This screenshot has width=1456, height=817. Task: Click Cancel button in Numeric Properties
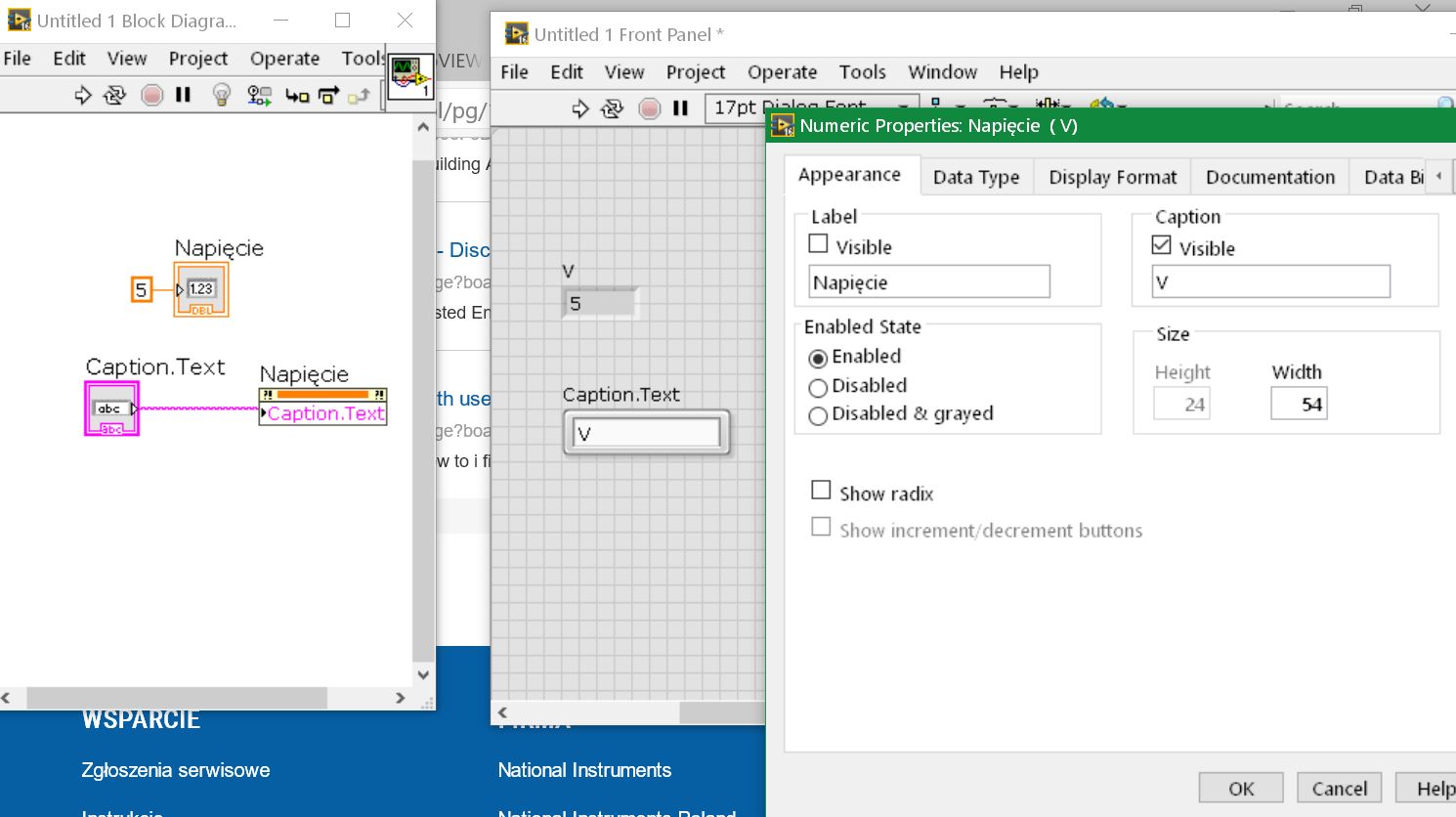tap(1339, 789)
